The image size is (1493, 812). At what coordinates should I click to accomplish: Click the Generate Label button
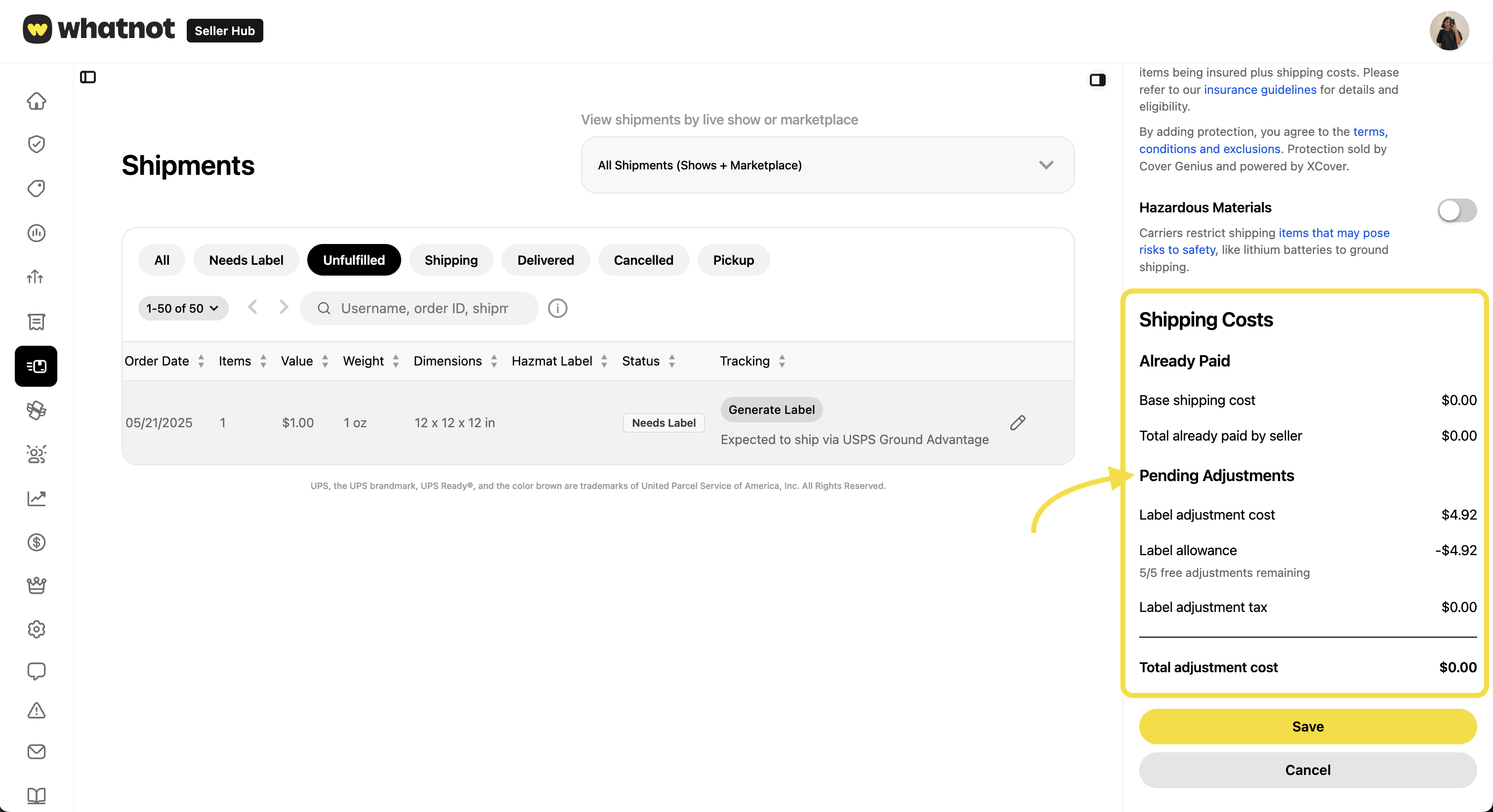tap(771, 410)
